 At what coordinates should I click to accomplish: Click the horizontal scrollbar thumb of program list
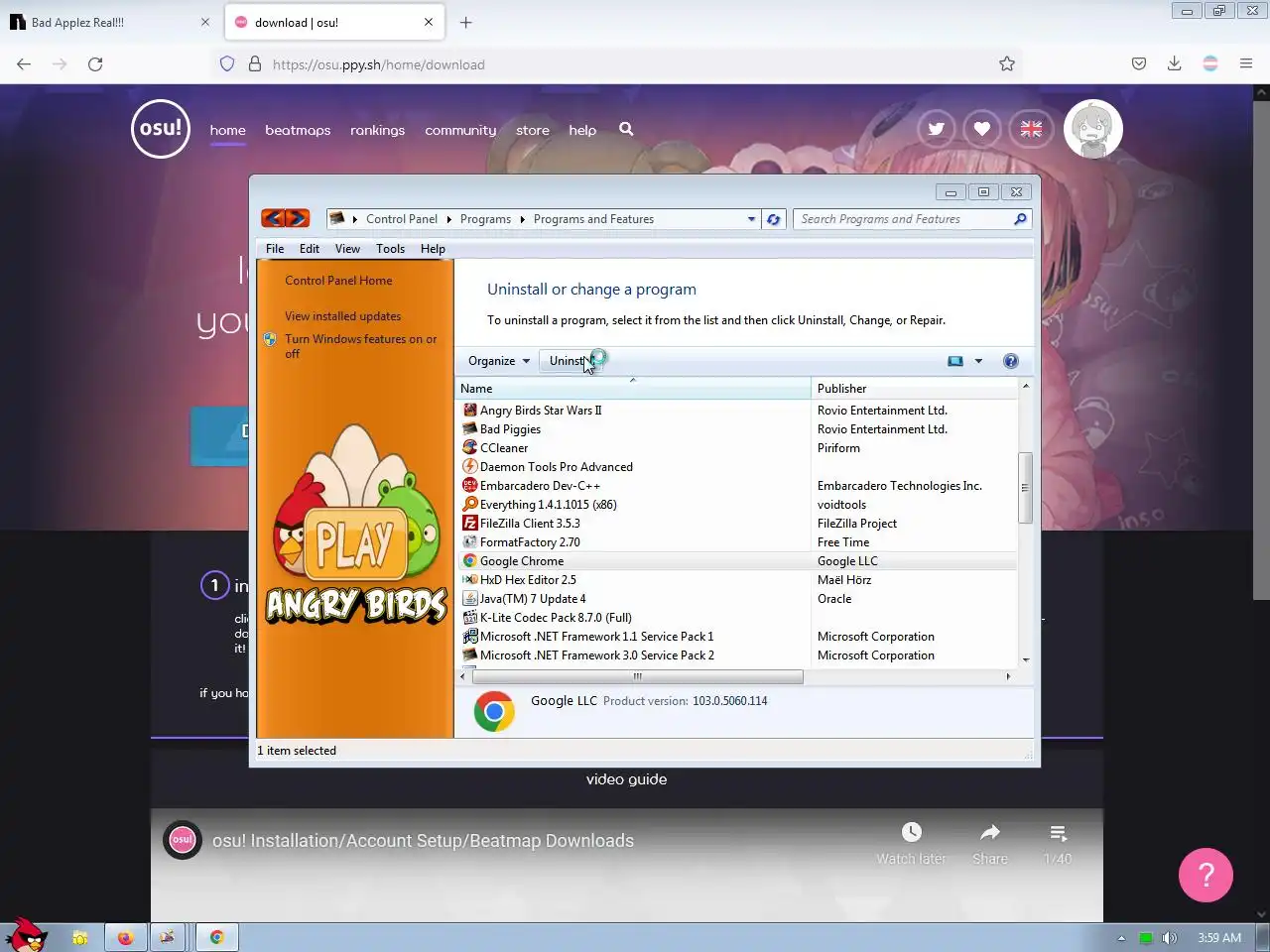click(x=637, y=676)
